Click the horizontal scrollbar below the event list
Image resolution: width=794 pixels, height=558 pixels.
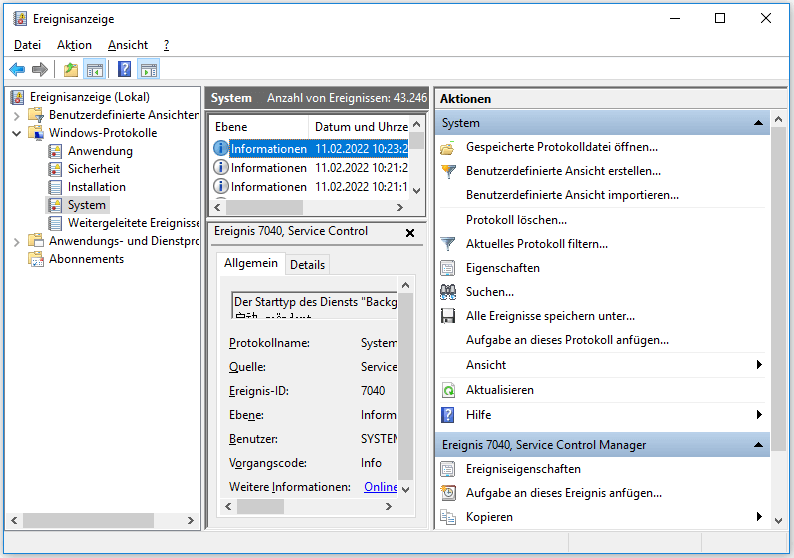(x=310, y=207)
